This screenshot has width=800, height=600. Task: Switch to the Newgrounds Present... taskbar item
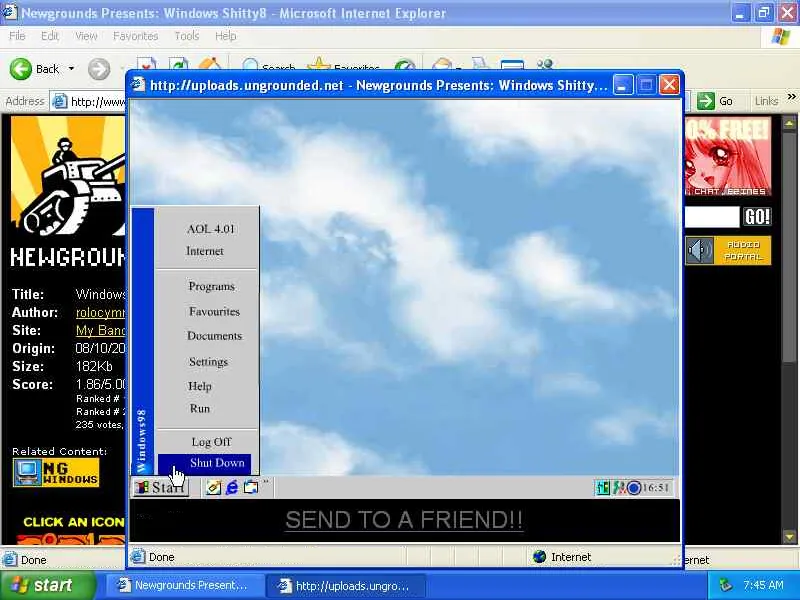pyautogui.click(x=186, y=586)
